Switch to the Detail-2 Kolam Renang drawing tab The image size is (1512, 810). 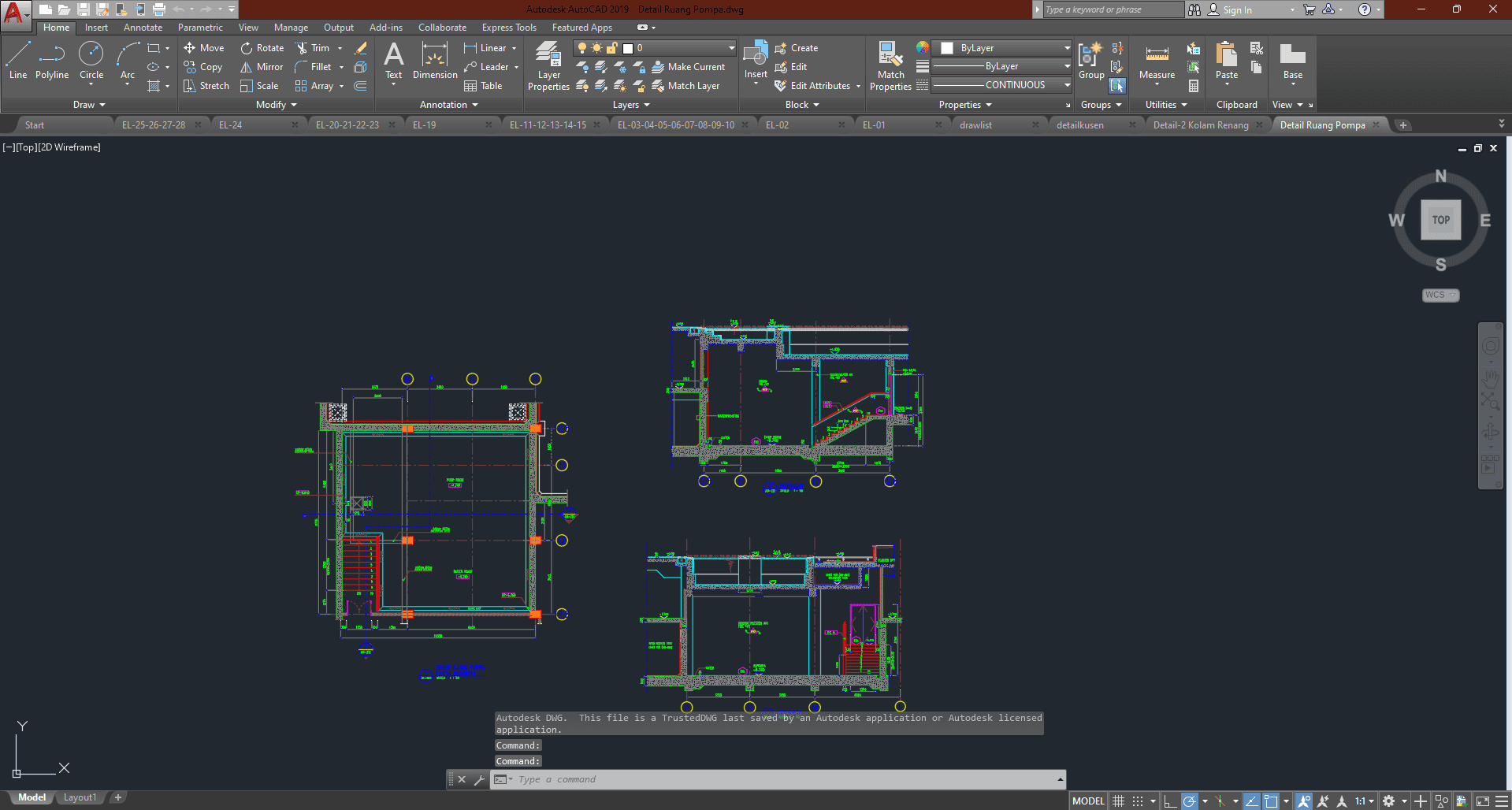[x=1200, y=125]
